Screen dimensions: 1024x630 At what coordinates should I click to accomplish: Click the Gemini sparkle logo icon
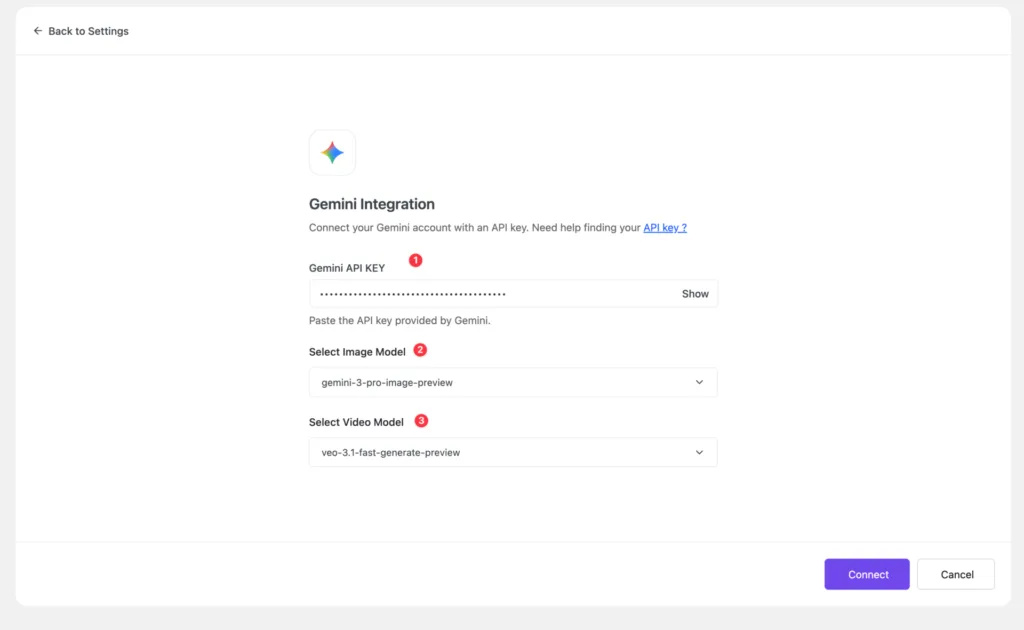(332, 152)
